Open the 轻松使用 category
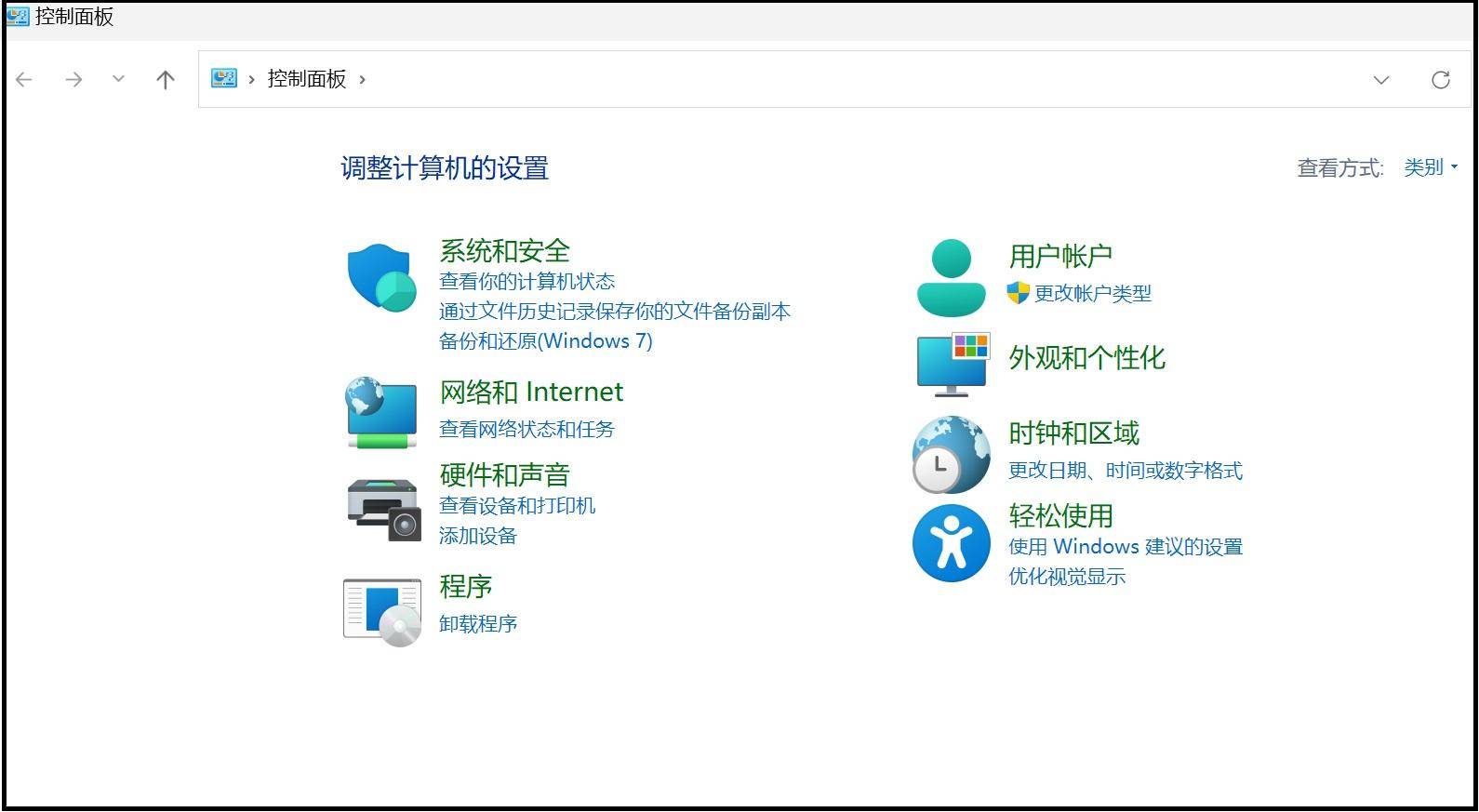Viewport: 1479px width, 812px height. coord(1060,515)
